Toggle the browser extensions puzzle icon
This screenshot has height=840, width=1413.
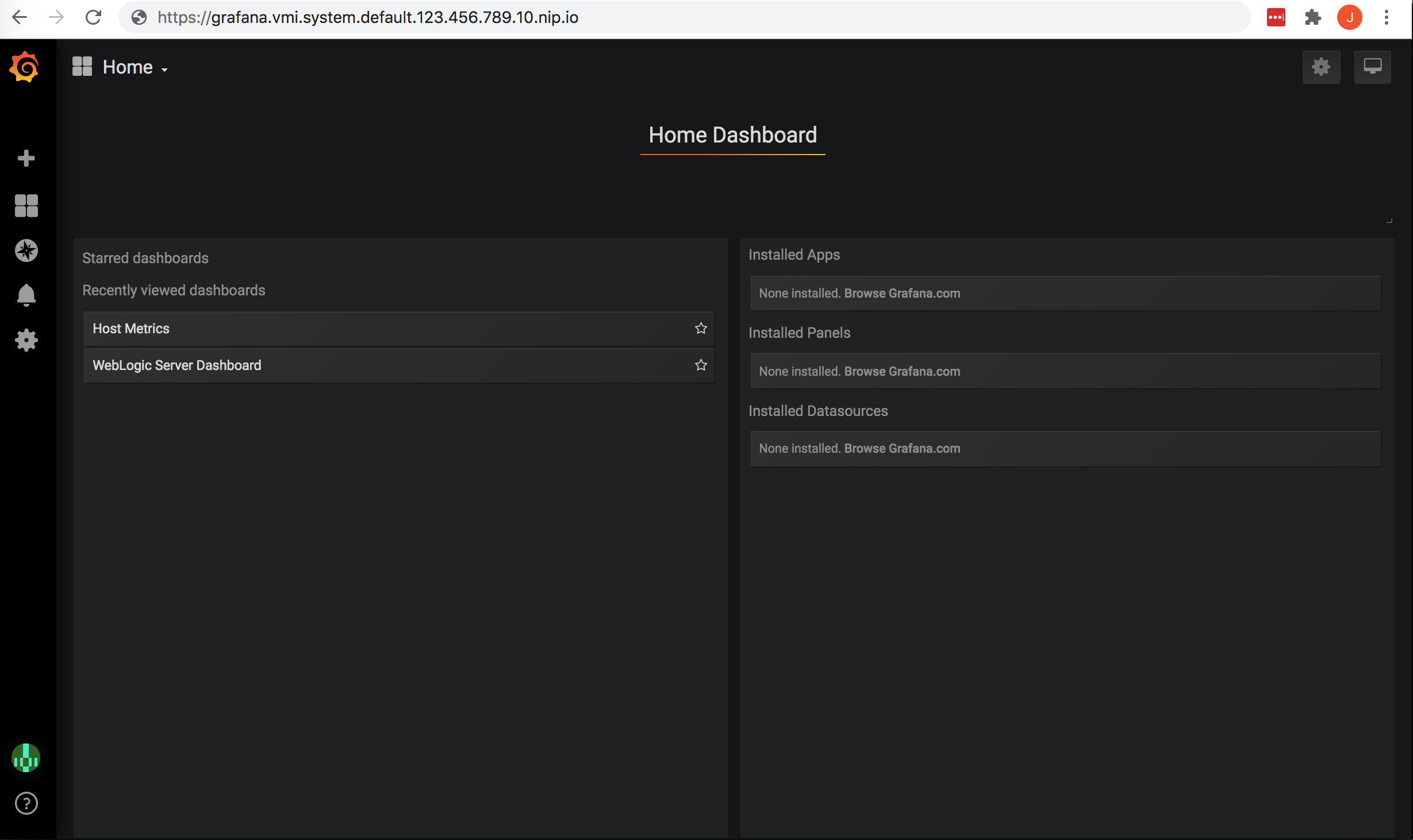point(1313,17)
